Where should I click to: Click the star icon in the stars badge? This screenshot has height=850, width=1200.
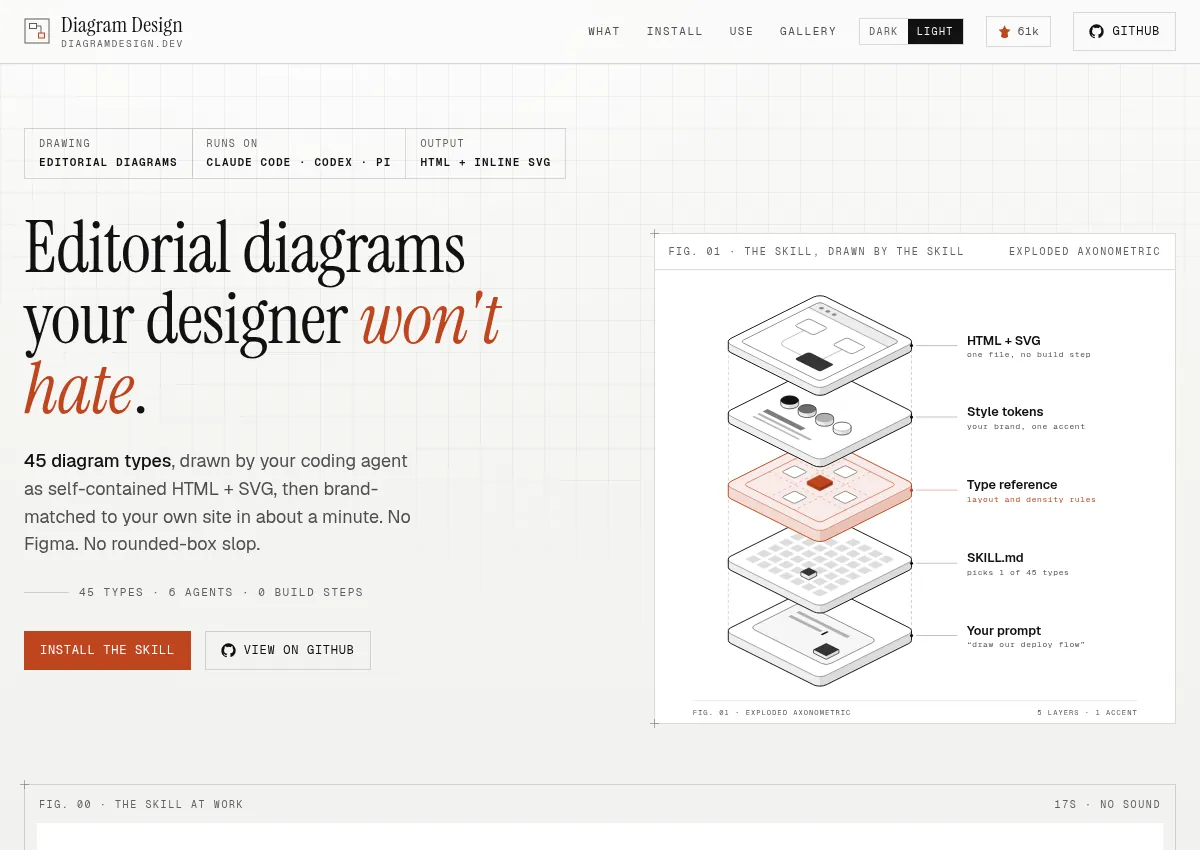[1004, 31]
